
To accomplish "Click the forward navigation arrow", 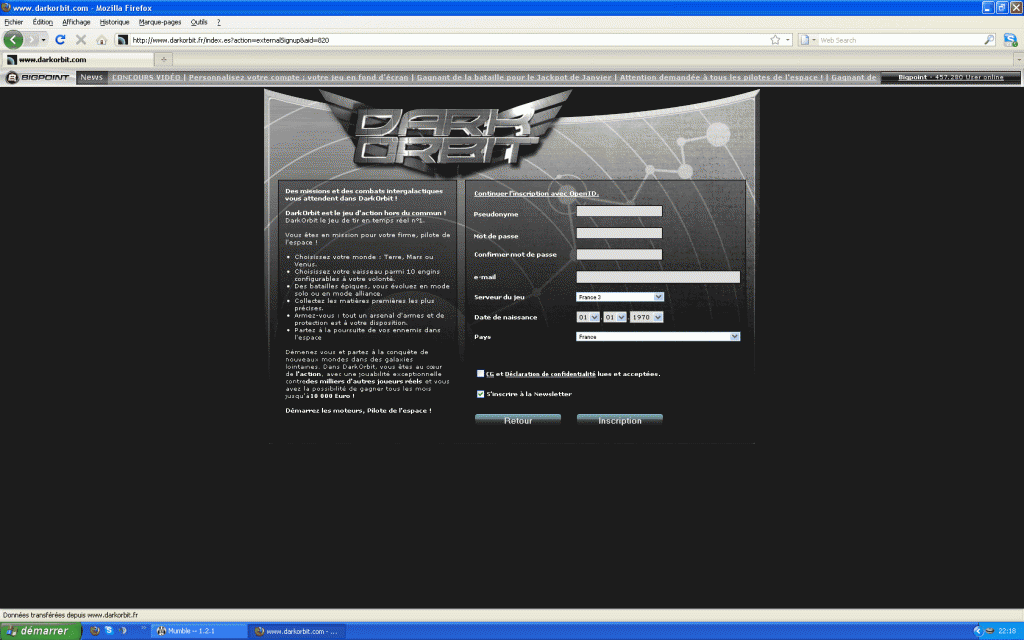I will pos(31,40).
